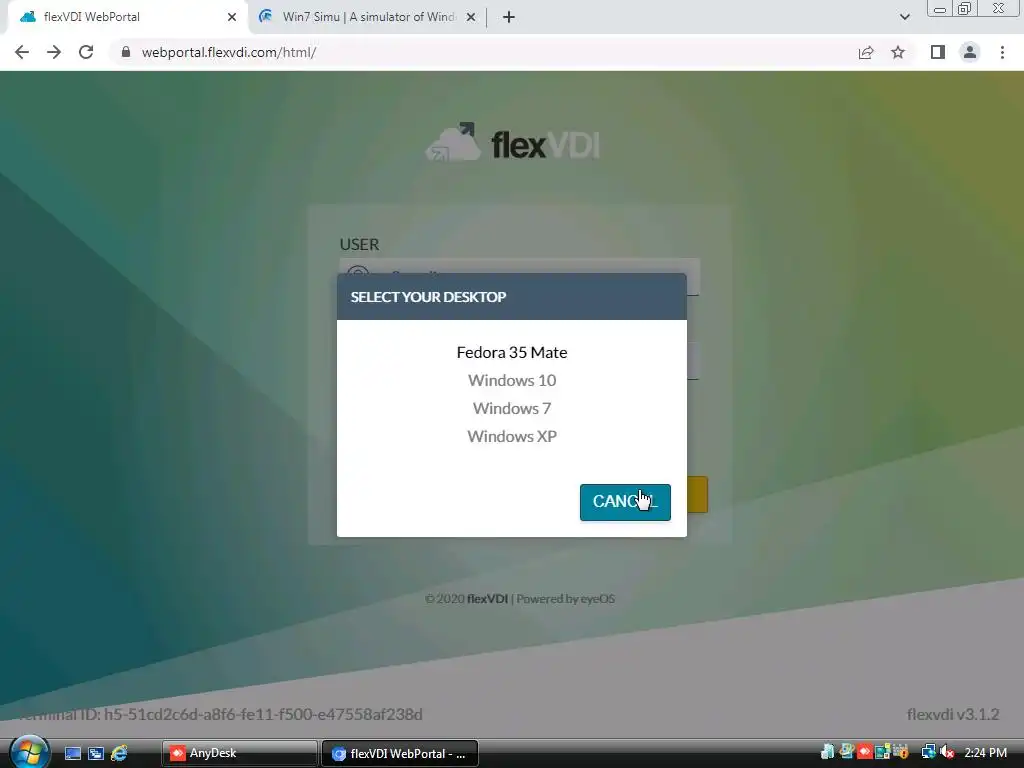
Task: Choose the Windows 10 desktop option
Action: point(511,380)
